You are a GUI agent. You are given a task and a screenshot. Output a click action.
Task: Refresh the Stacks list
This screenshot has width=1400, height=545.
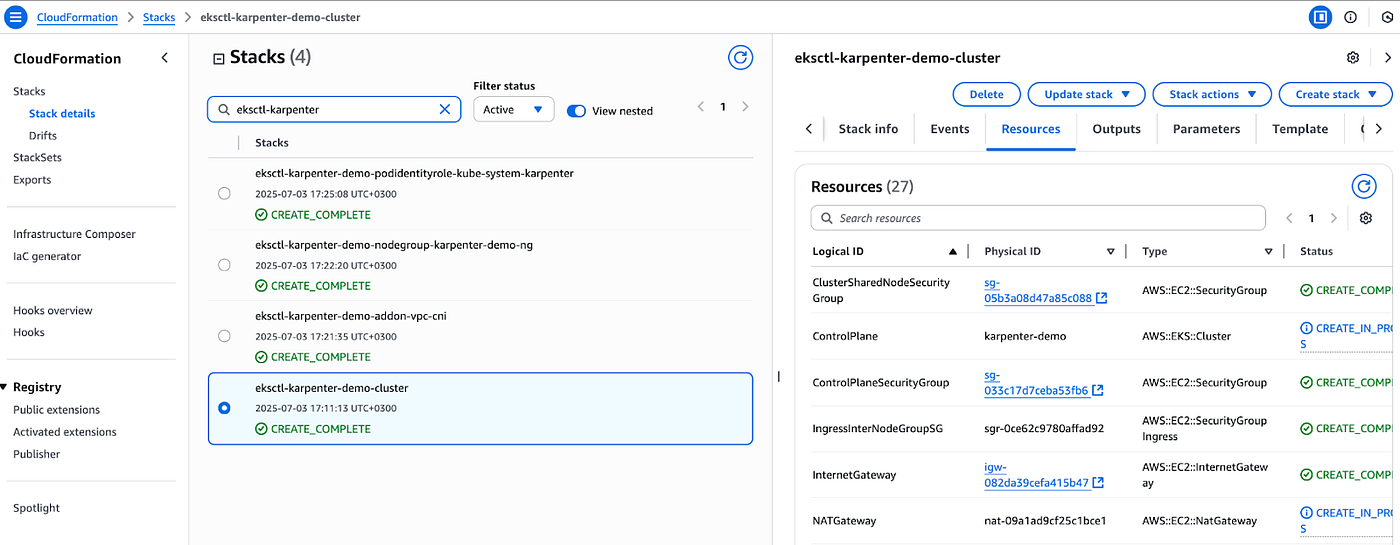click(x=740, y=57)
